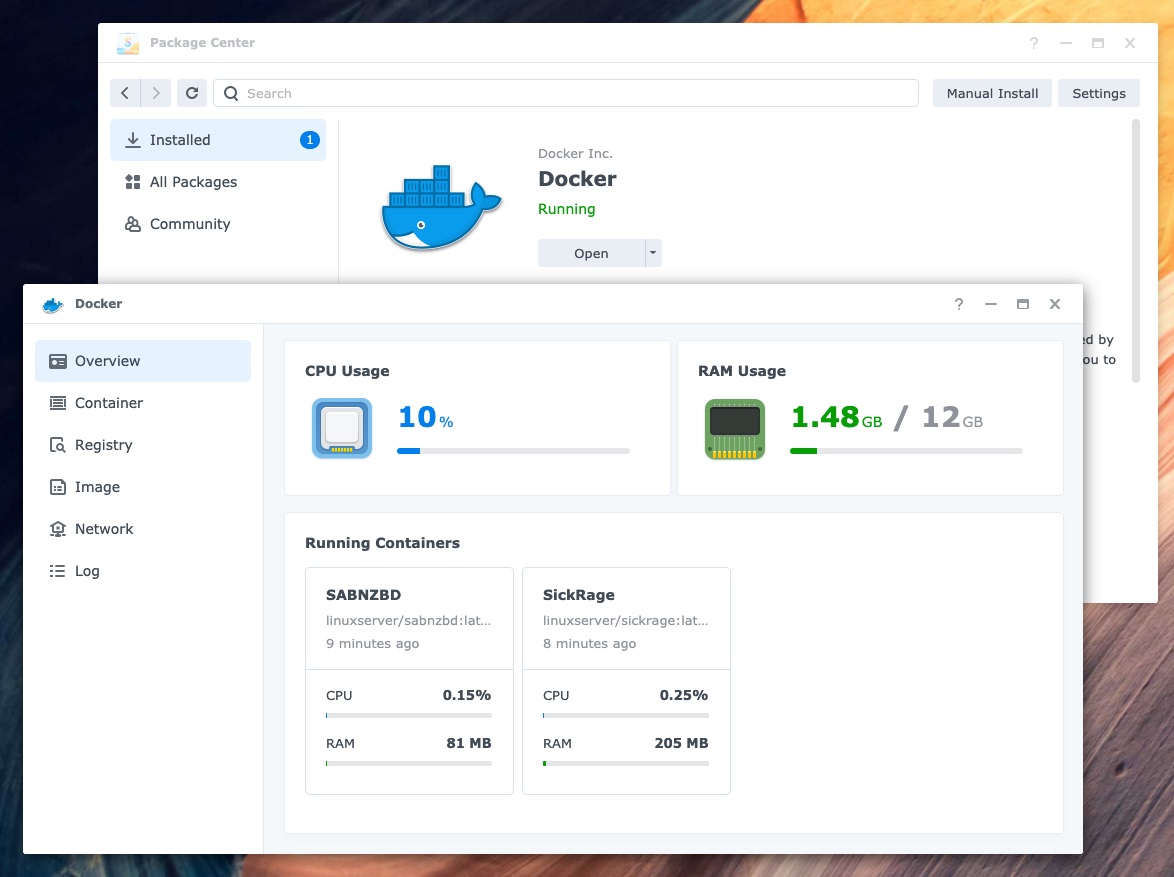Click the Package Center title bar icon
Screen dimensions: 1174x877
(128, 43)
